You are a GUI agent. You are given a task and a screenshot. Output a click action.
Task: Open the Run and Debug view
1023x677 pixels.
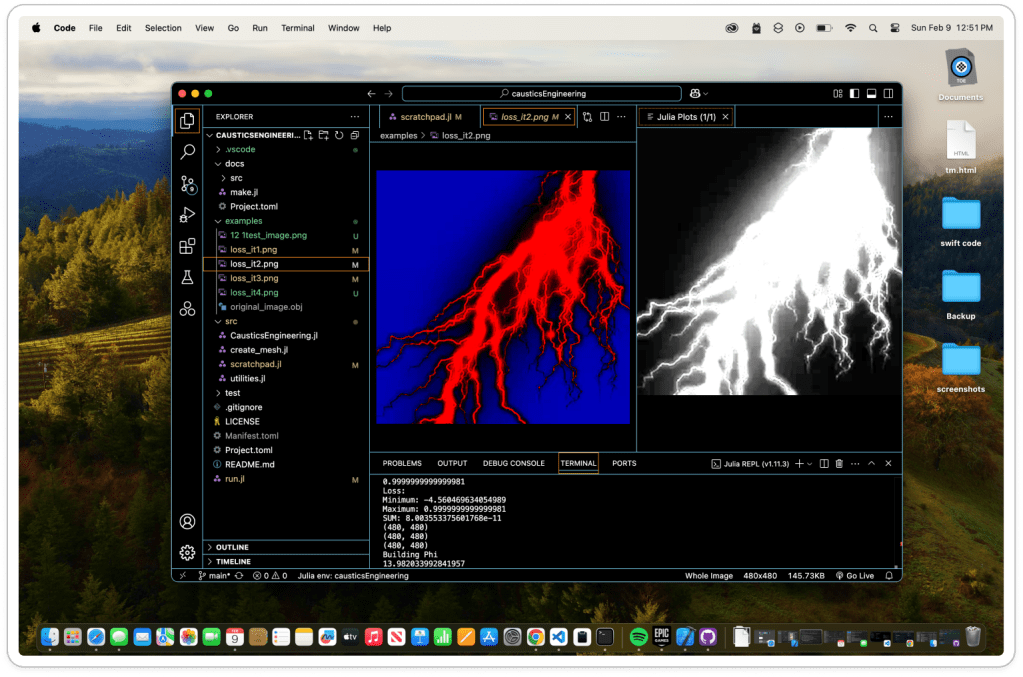click(x=187, y=215)
